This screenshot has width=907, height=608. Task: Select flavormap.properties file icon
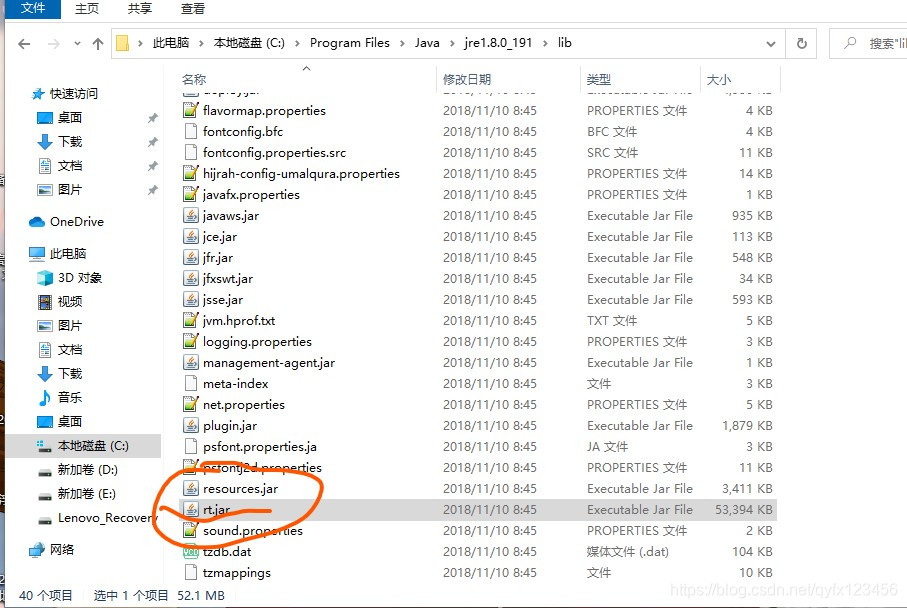coord(190,110)
